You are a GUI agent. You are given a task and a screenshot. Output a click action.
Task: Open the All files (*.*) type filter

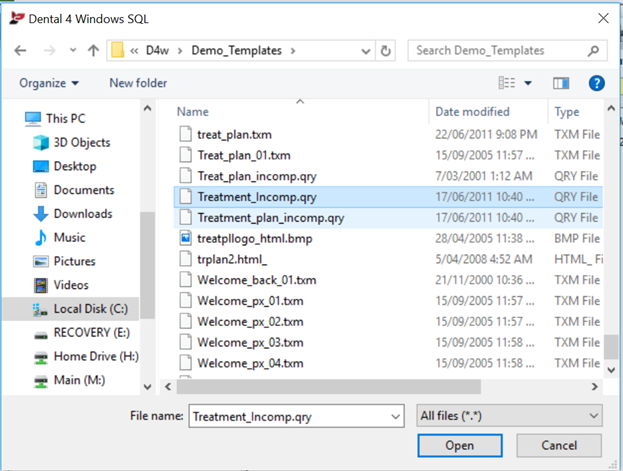coord(509,416)
